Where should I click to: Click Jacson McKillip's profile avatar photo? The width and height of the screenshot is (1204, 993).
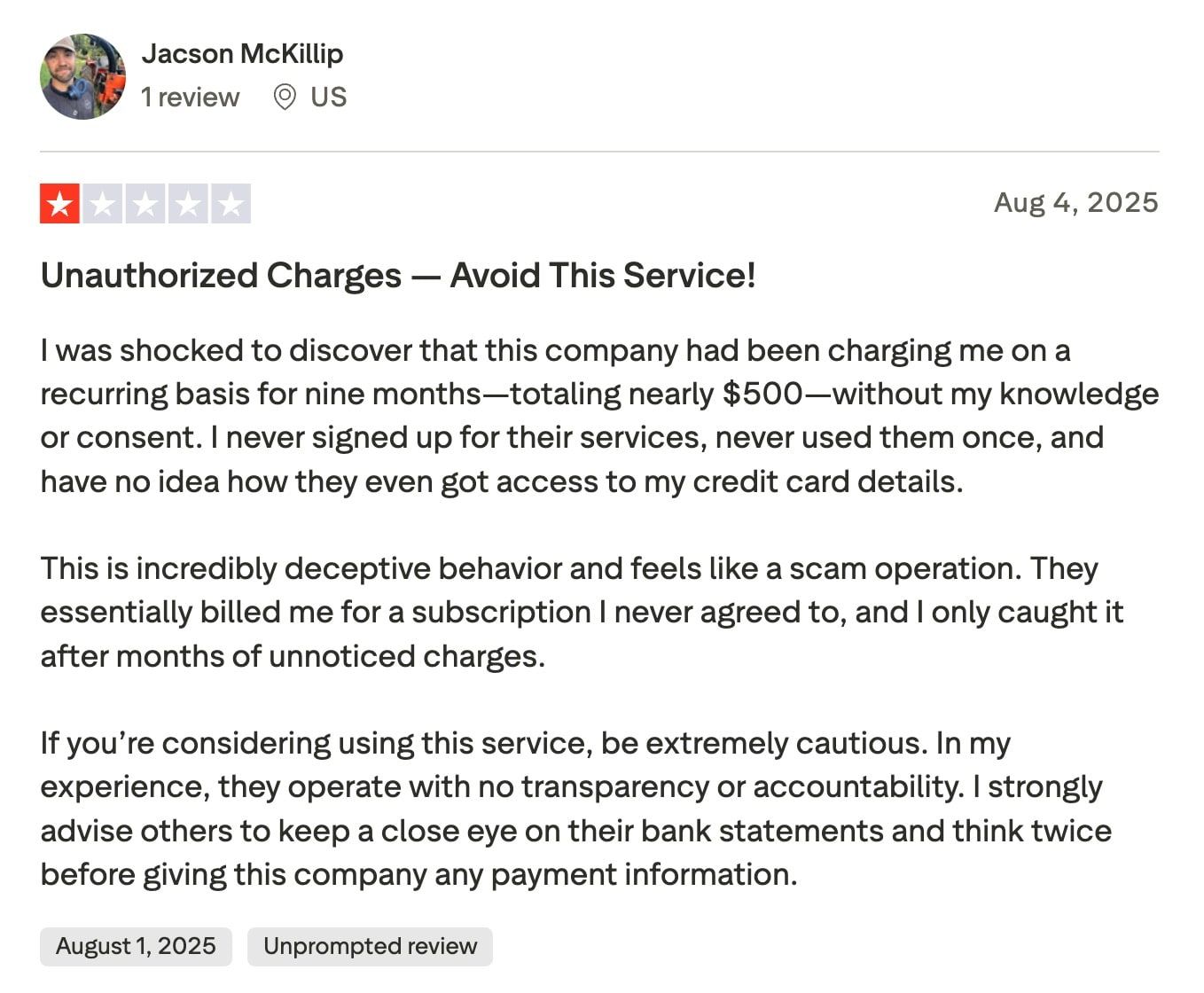point(82,76)
